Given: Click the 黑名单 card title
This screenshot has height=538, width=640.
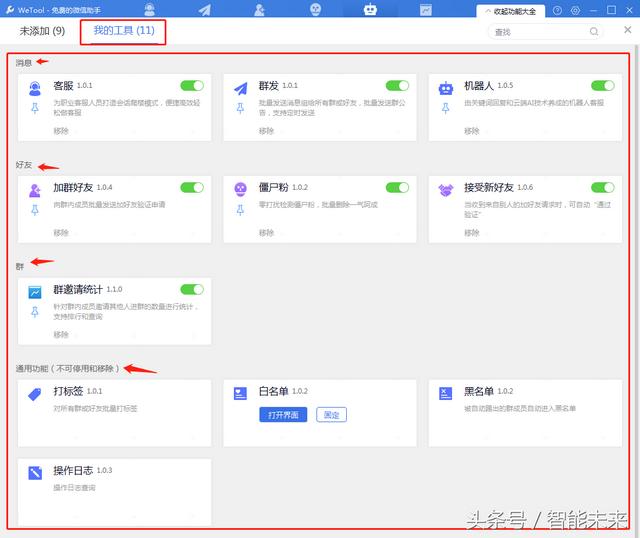Looking at the screenshot, I should 479,391.
